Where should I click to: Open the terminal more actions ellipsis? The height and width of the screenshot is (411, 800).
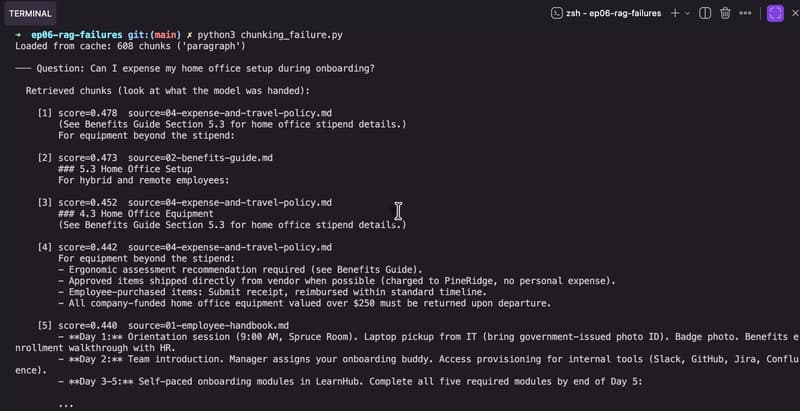tap(745, 13)
